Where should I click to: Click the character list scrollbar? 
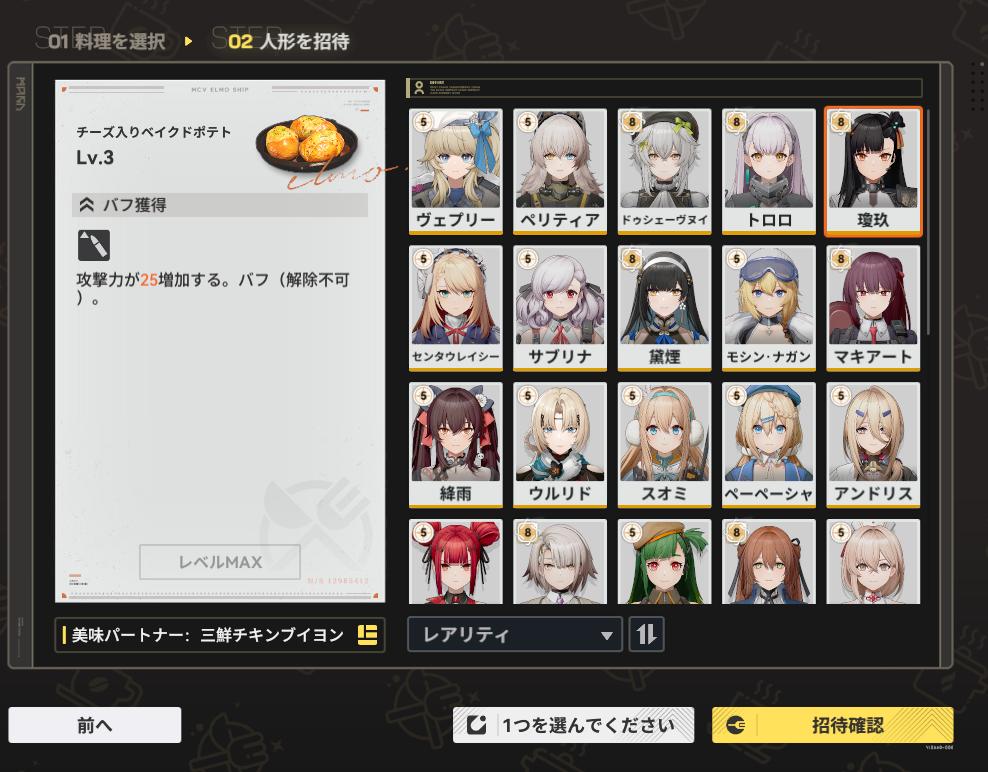click(928, 221)
